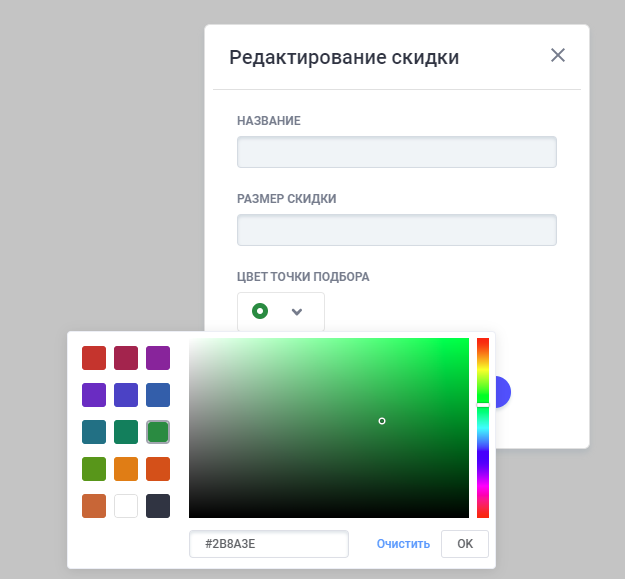Pick the violet color swatch
625x579 pixels.
point(94,395)
